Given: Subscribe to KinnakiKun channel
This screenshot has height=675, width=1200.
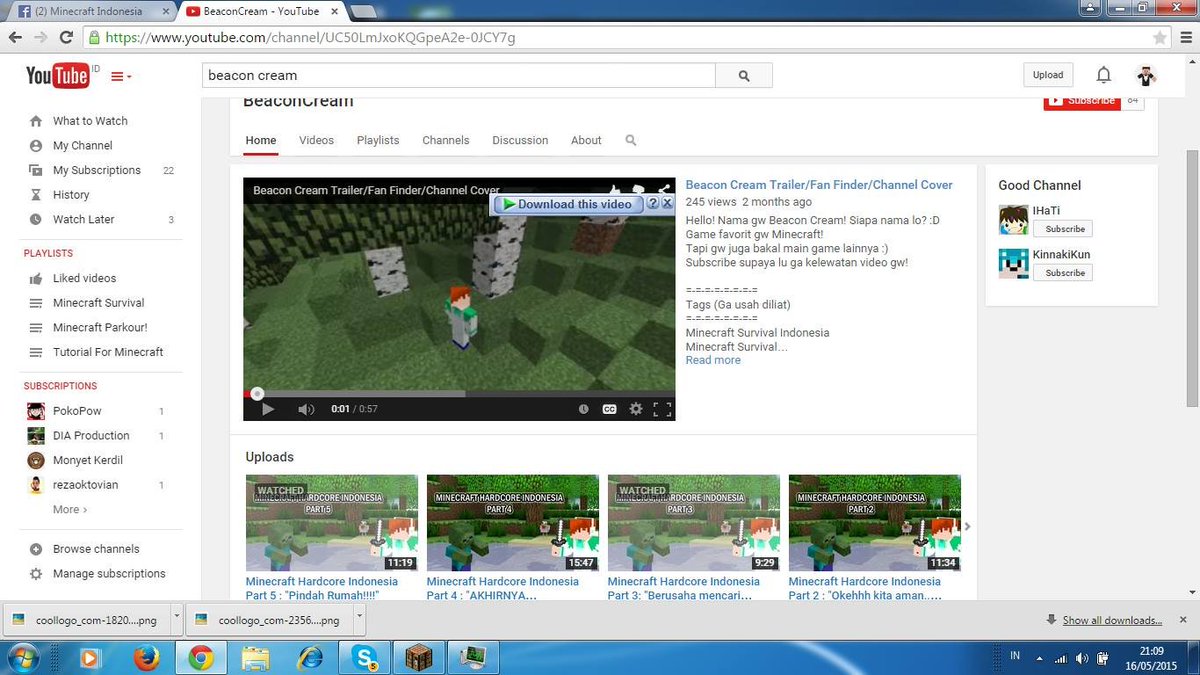Looking at the screenshot, I should coord(1064,273).
